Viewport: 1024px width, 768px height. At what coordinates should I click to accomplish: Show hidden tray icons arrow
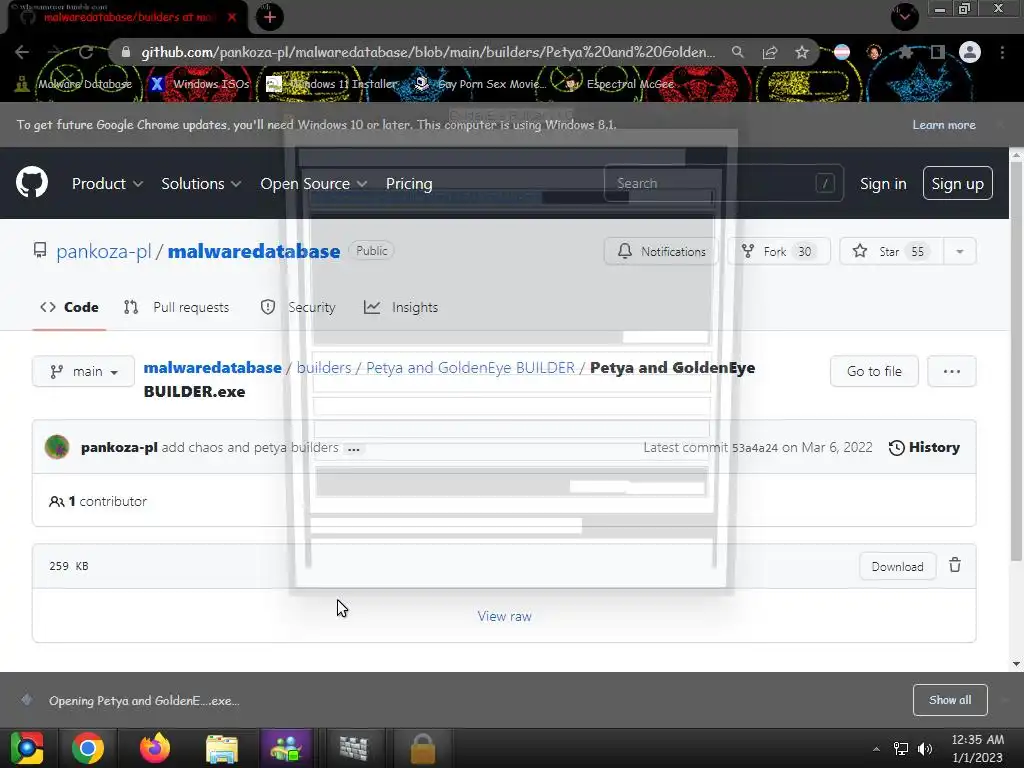point(876,749)
